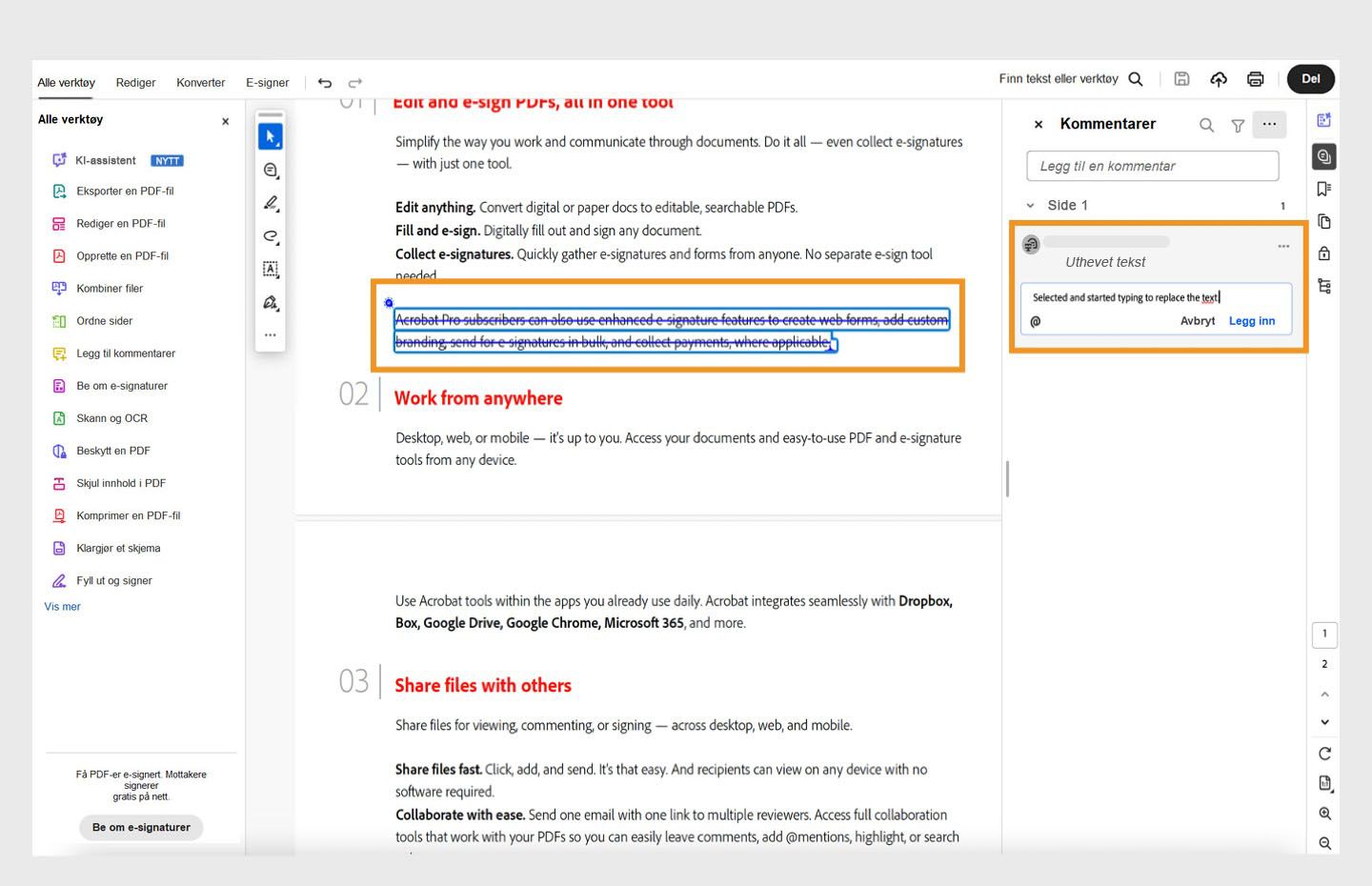Toggle the comments panel icon in right rail
The image size is (1372, 886).
point(1324,156)
